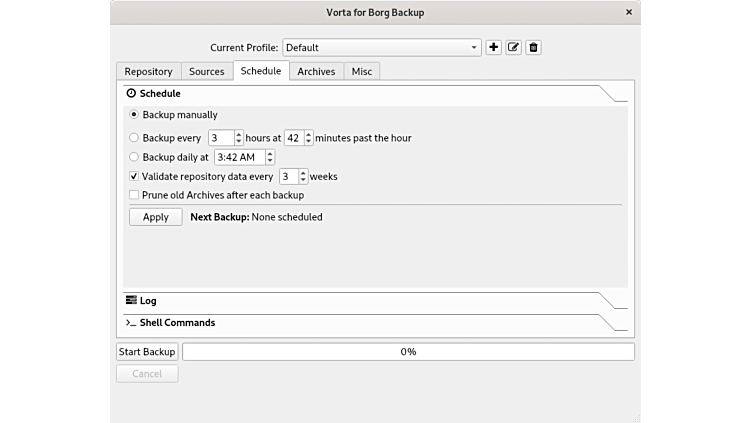Screen dimensions: 752x423
Task: Switch to the Repository tab
Action: click(x=148, y=71)
